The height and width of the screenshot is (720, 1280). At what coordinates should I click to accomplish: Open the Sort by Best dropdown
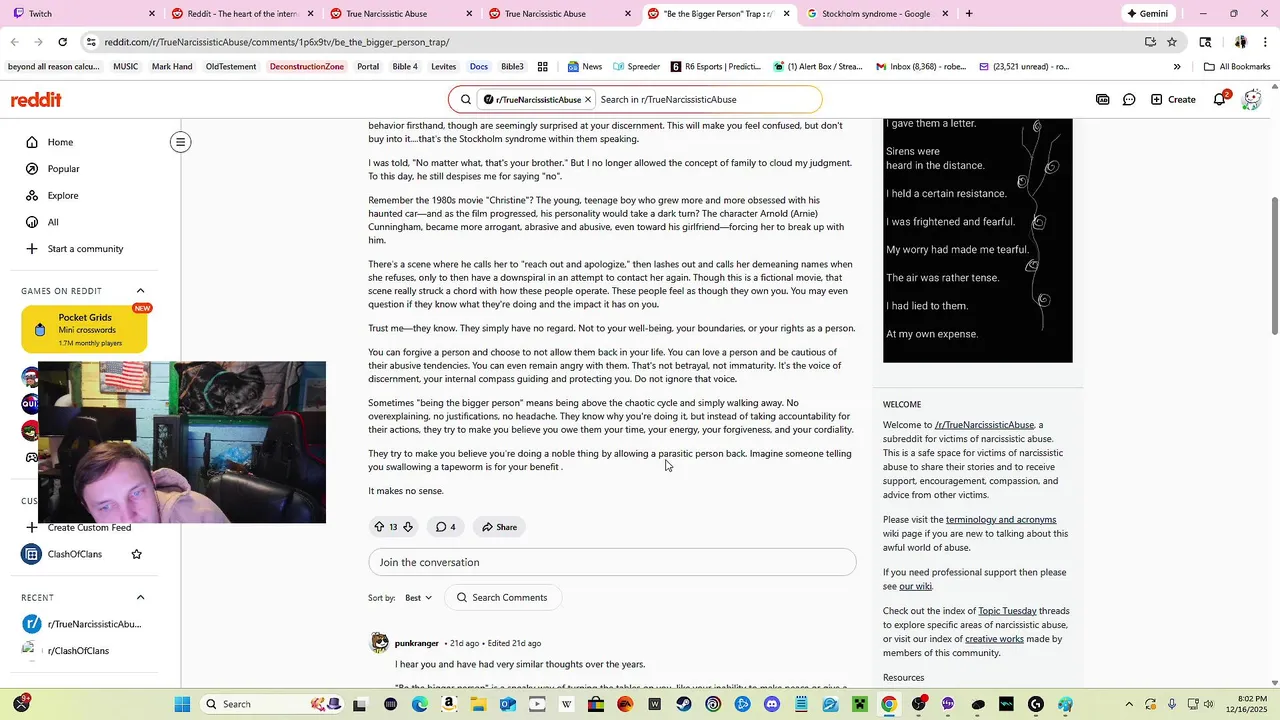[418, 598]
